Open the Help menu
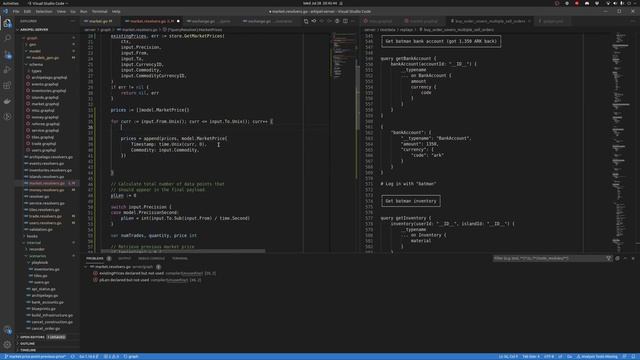 pyautogui.click(x=116, y=11)
